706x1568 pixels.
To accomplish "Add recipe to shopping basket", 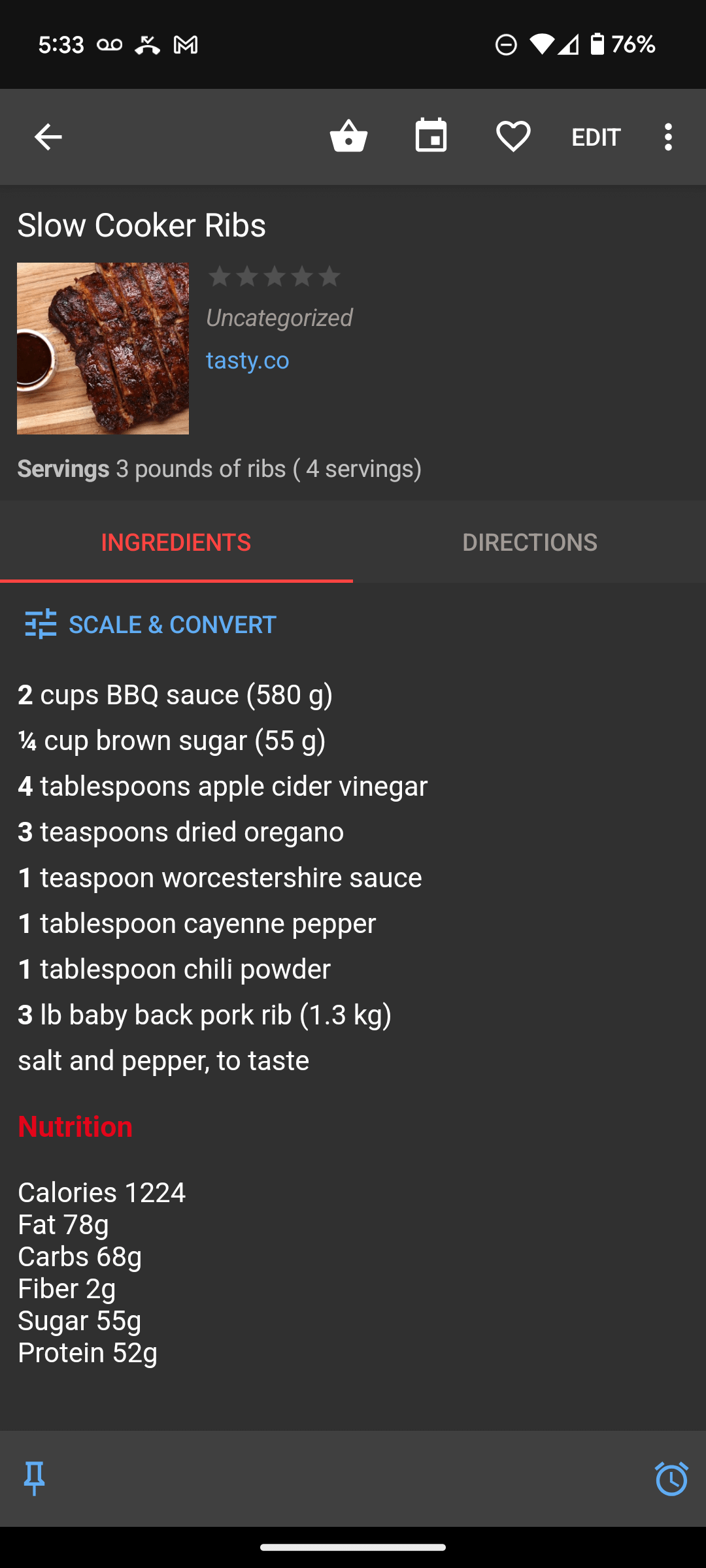I will [x=349, y=137].
